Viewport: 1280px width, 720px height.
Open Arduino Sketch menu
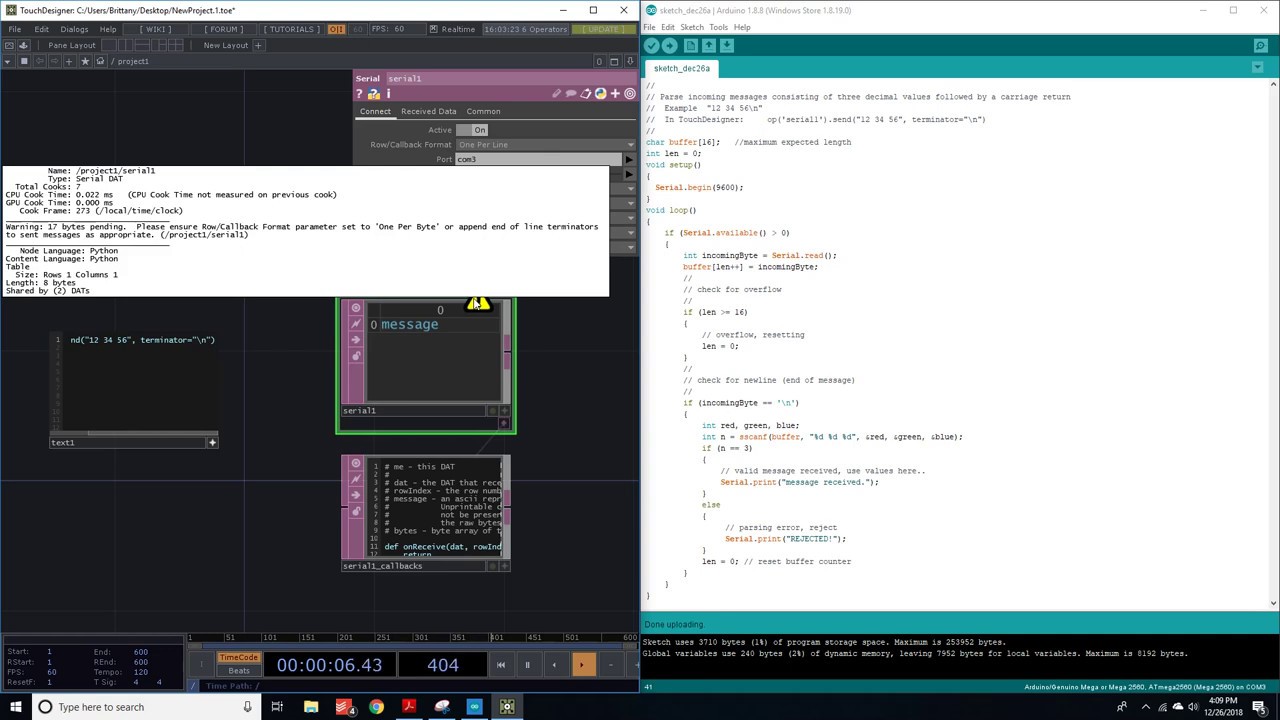coord(691,27)
